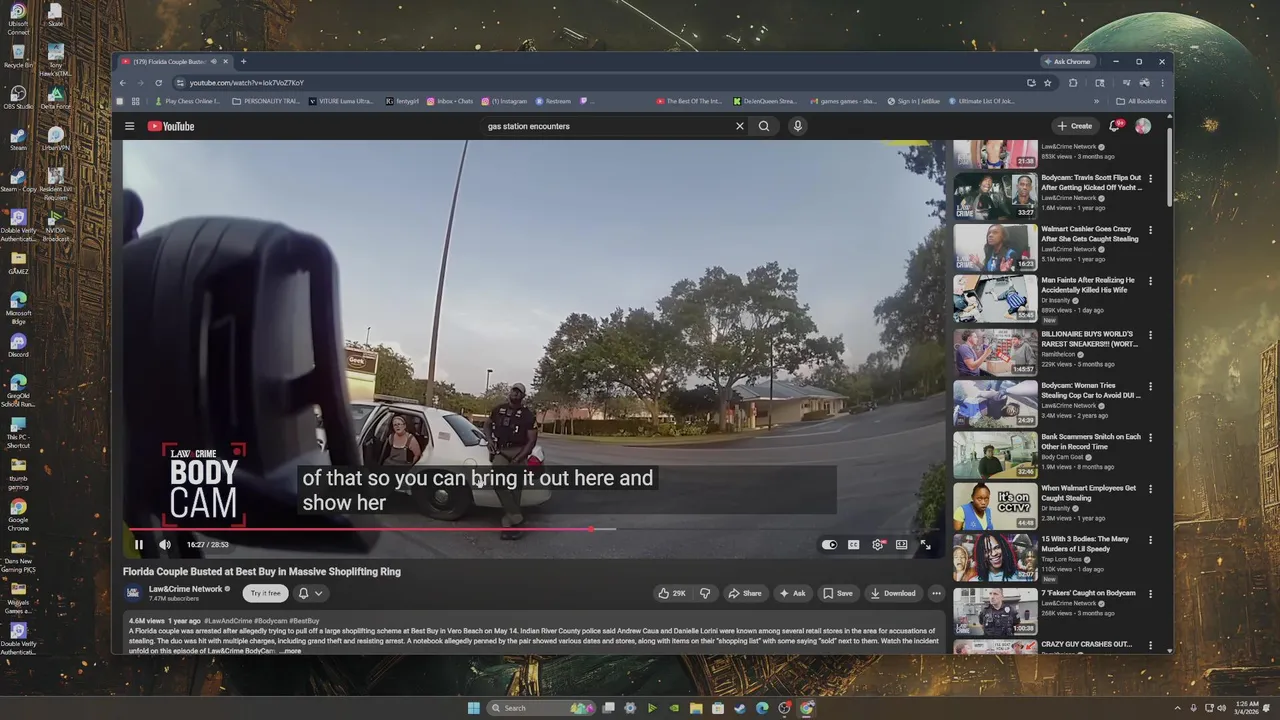Click the Chrome address bar
The image size is (1280, 720).
pos(600,83)
